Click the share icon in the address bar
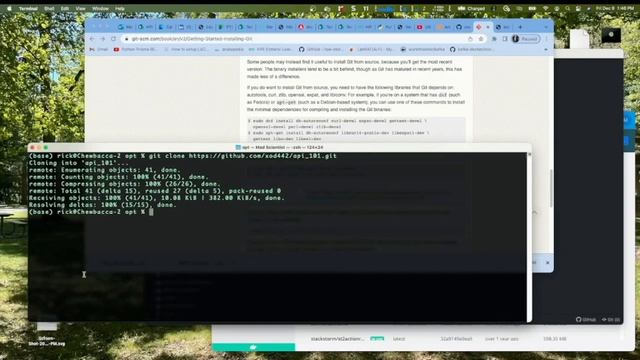640x360 pixels. (x=470, y=39)
